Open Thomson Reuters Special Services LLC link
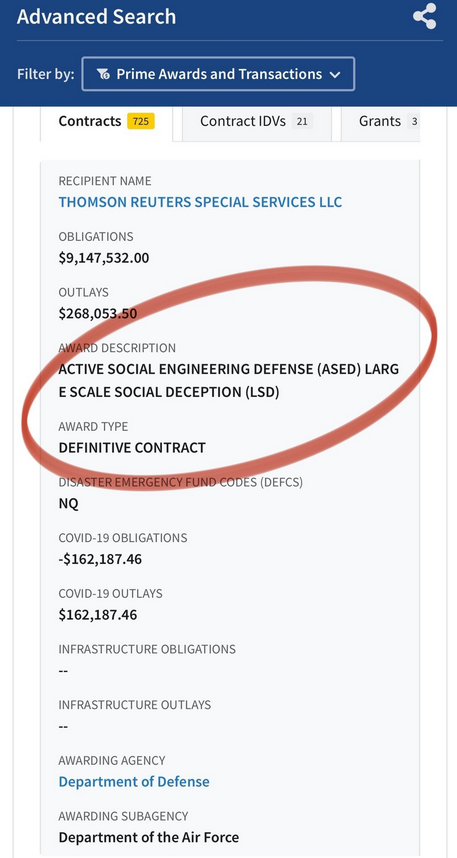457x858 pixels. click(200, 202)
